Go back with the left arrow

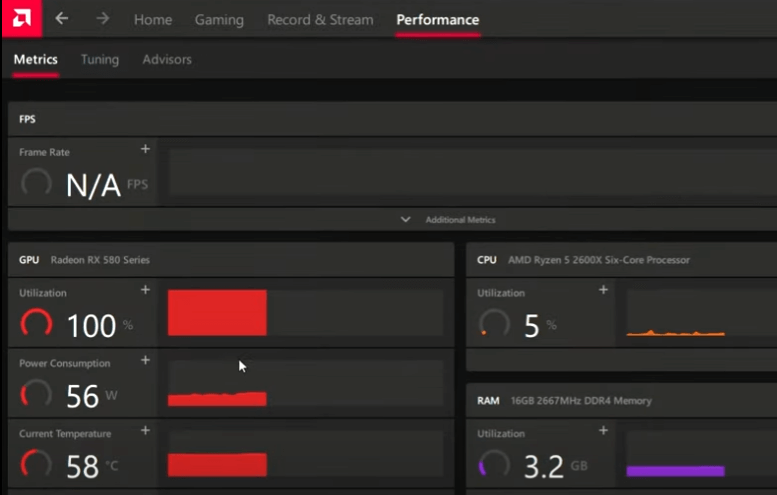click(62, 19)
